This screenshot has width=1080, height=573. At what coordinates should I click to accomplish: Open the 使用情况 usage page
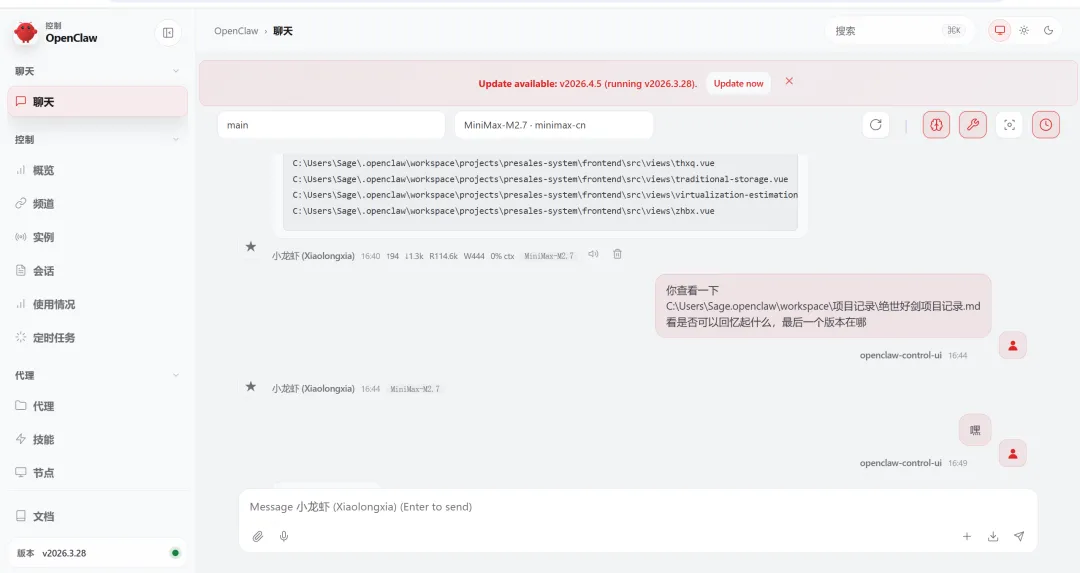pos(97,304)
